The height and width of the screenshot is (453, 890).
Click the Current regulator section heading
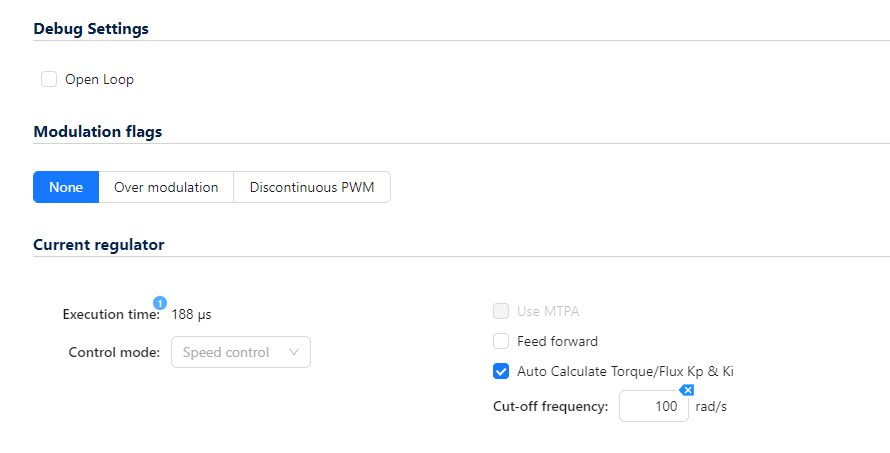tap(99, 244)
